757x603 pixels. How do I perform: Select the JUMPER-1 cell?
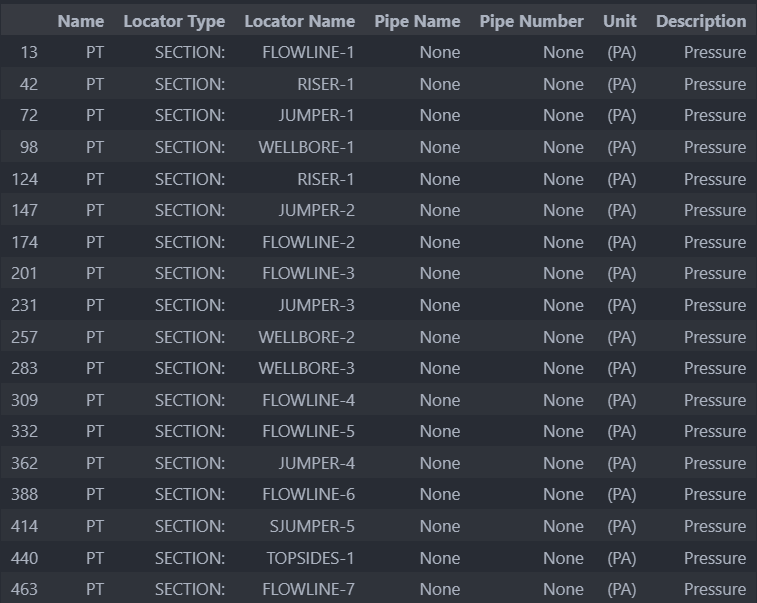tap(317, 115)
